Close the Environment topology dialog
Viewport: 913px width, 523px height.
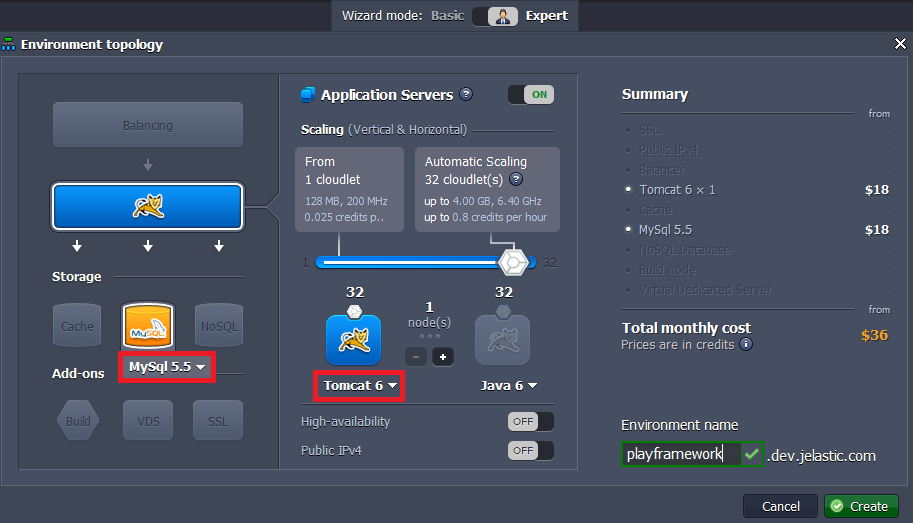coord(900,44)
